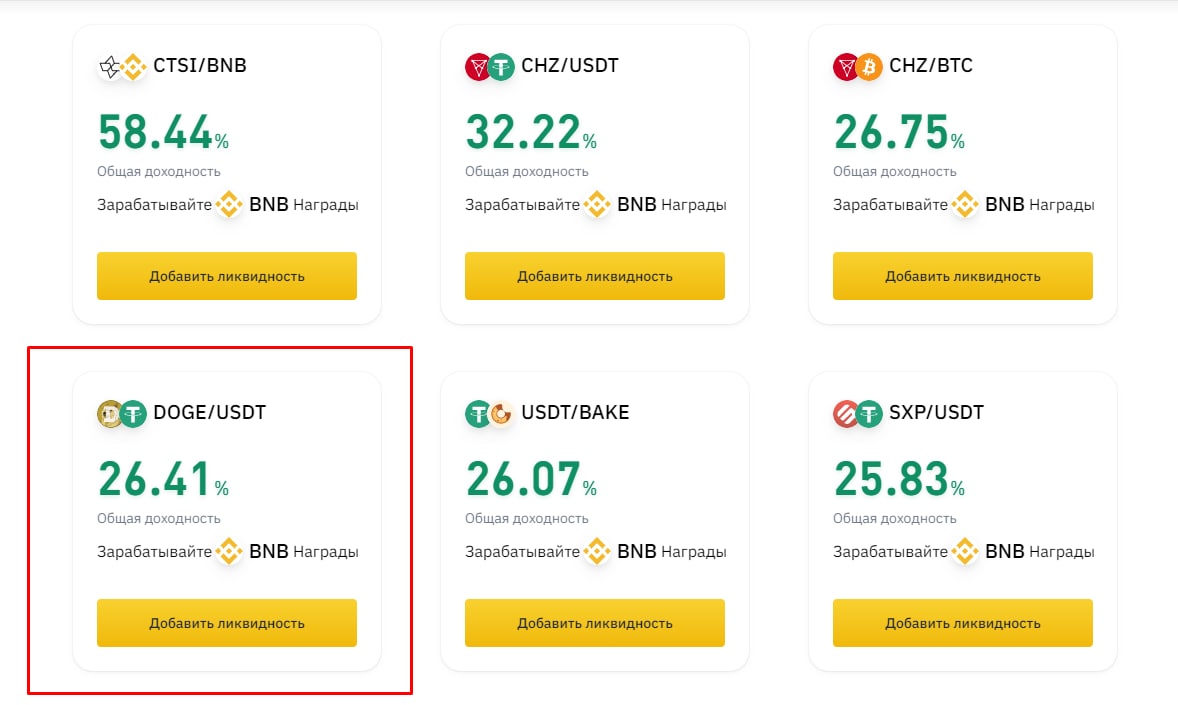Image resolution: width=1178 pixels, height=705 pixels.
Task: Click BNB reward icon in CHZ/USDT card
Action: tap(597, 204)
